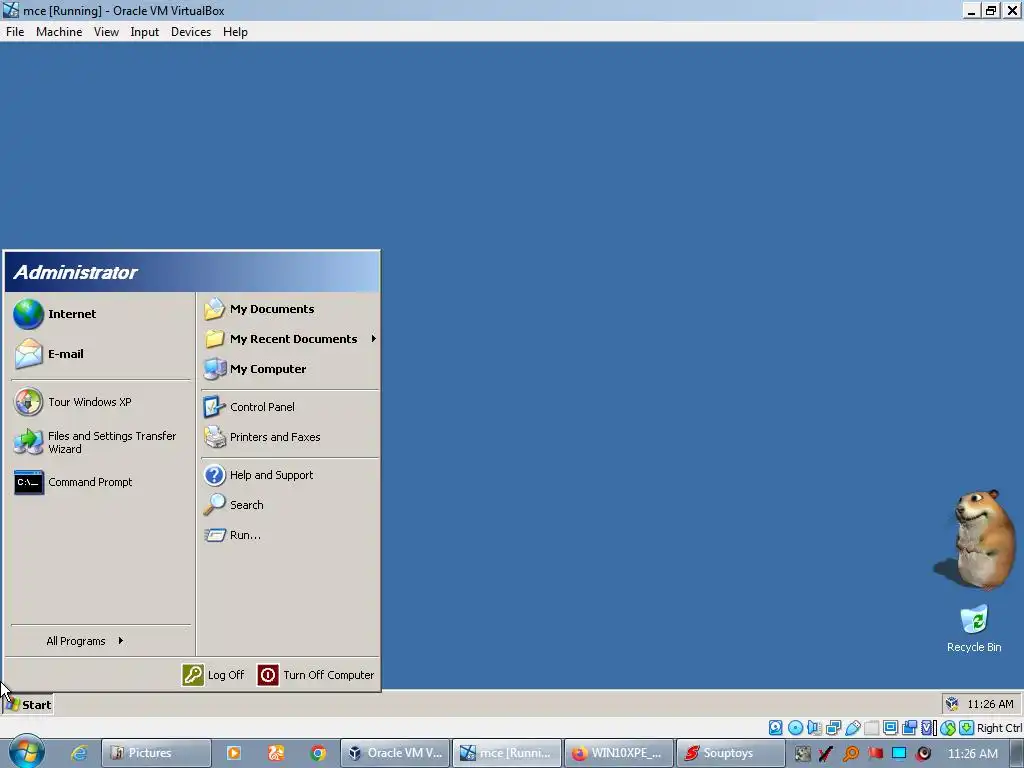This screenshot has width=1024, height=768.
Task: Open the View menu
Action: [x=106, y=32]
